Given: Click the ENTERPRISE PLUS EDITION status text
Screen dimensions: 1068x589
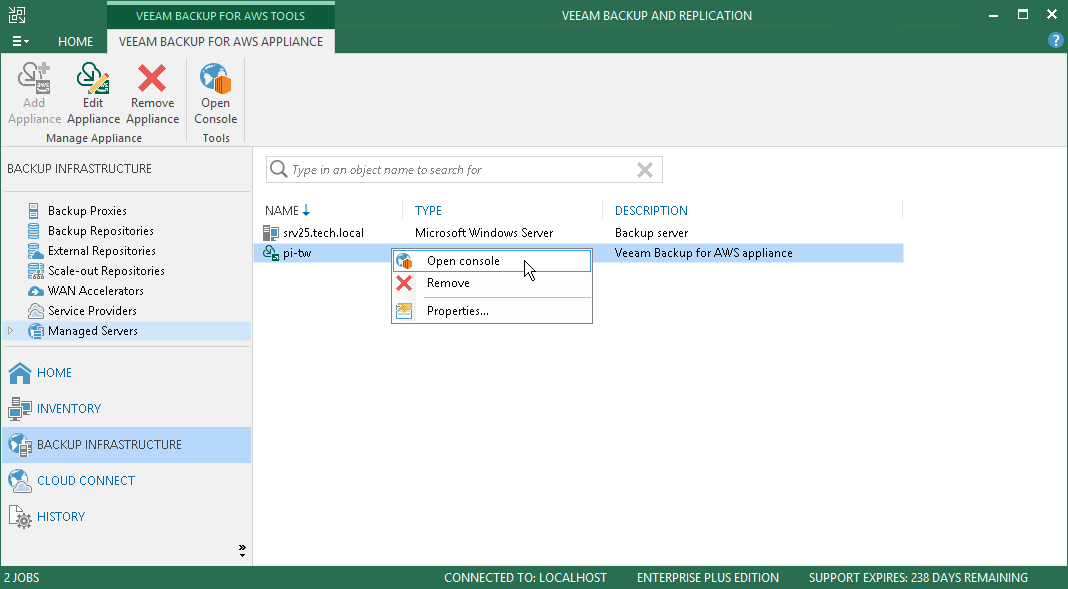Looking at the screenshot, I should pos(708,578).
